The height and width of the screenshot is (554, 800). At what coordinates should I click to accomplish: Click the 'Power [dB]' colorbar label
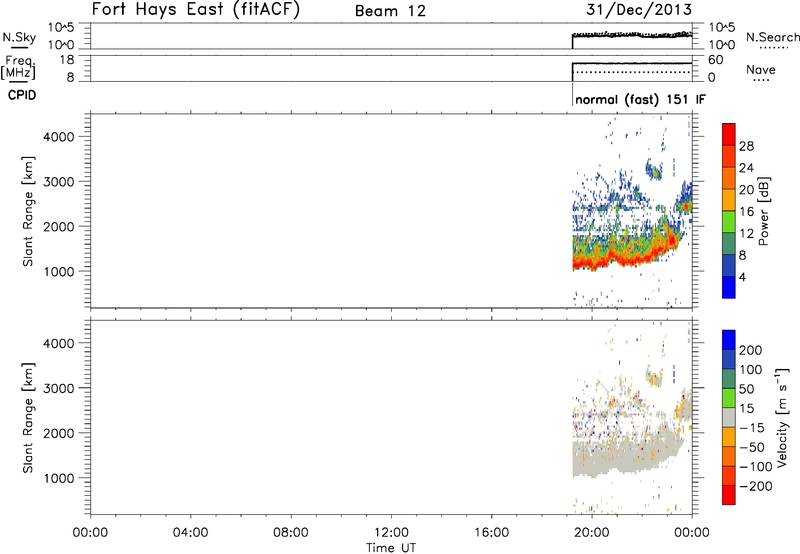click(x=763, y=211)
